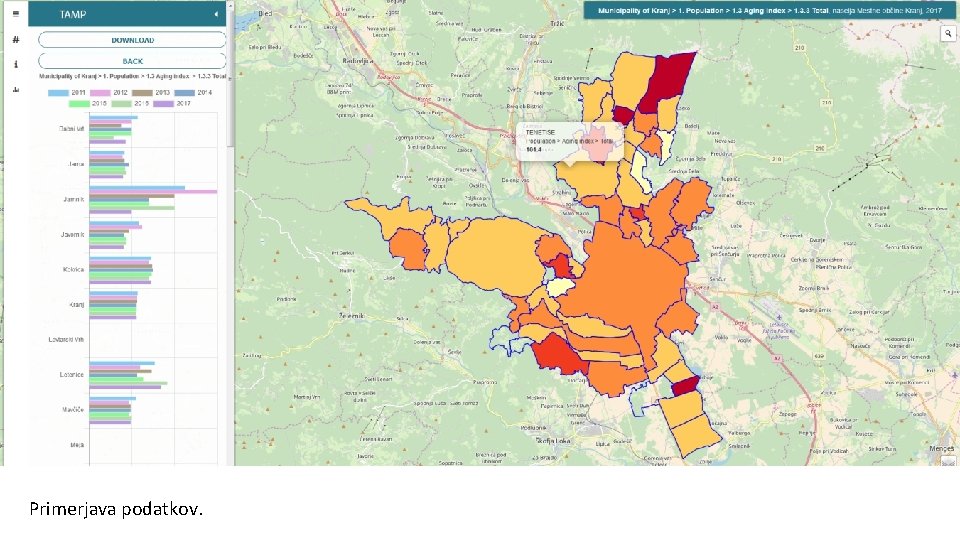Click the panel breadcrumb path text
This screenshot has width=960, height=540.
point(132,77)
